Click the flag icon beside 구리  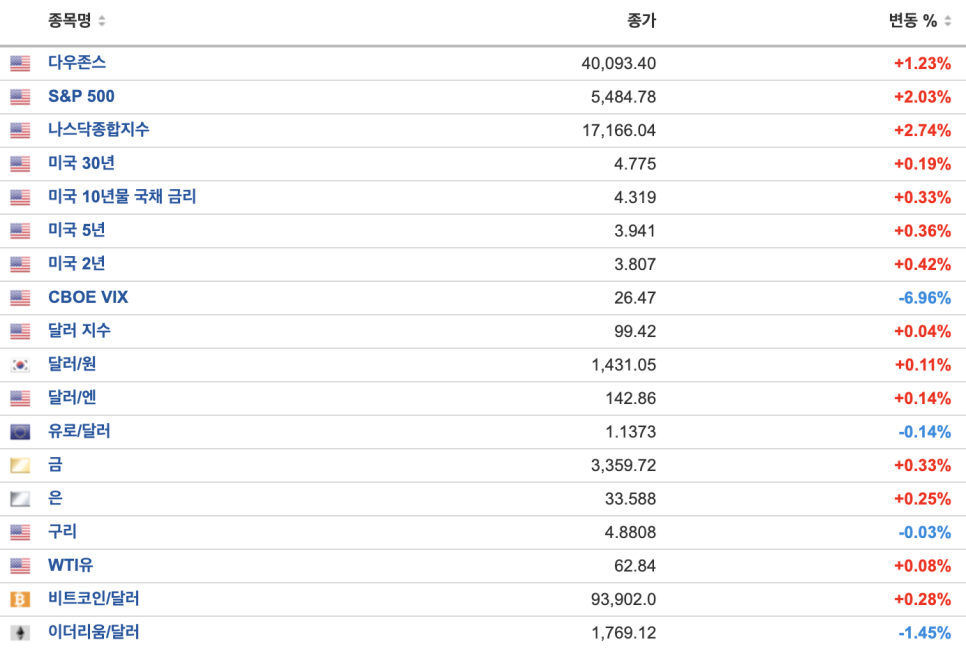tap(20, 533)
